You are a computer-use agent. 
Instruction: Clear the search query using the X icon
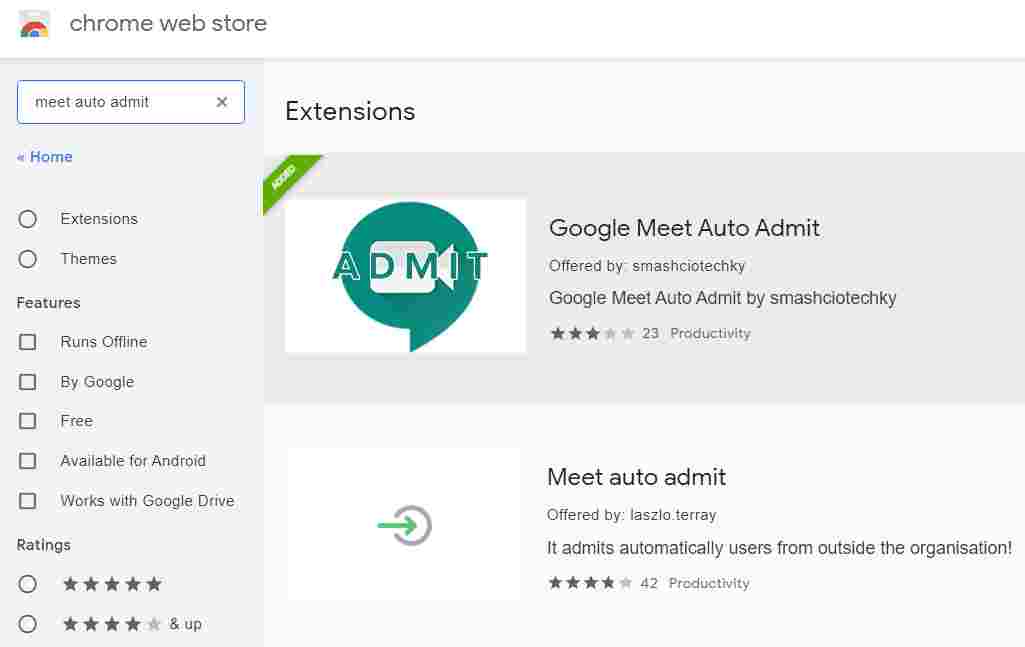tap(222, 101)
